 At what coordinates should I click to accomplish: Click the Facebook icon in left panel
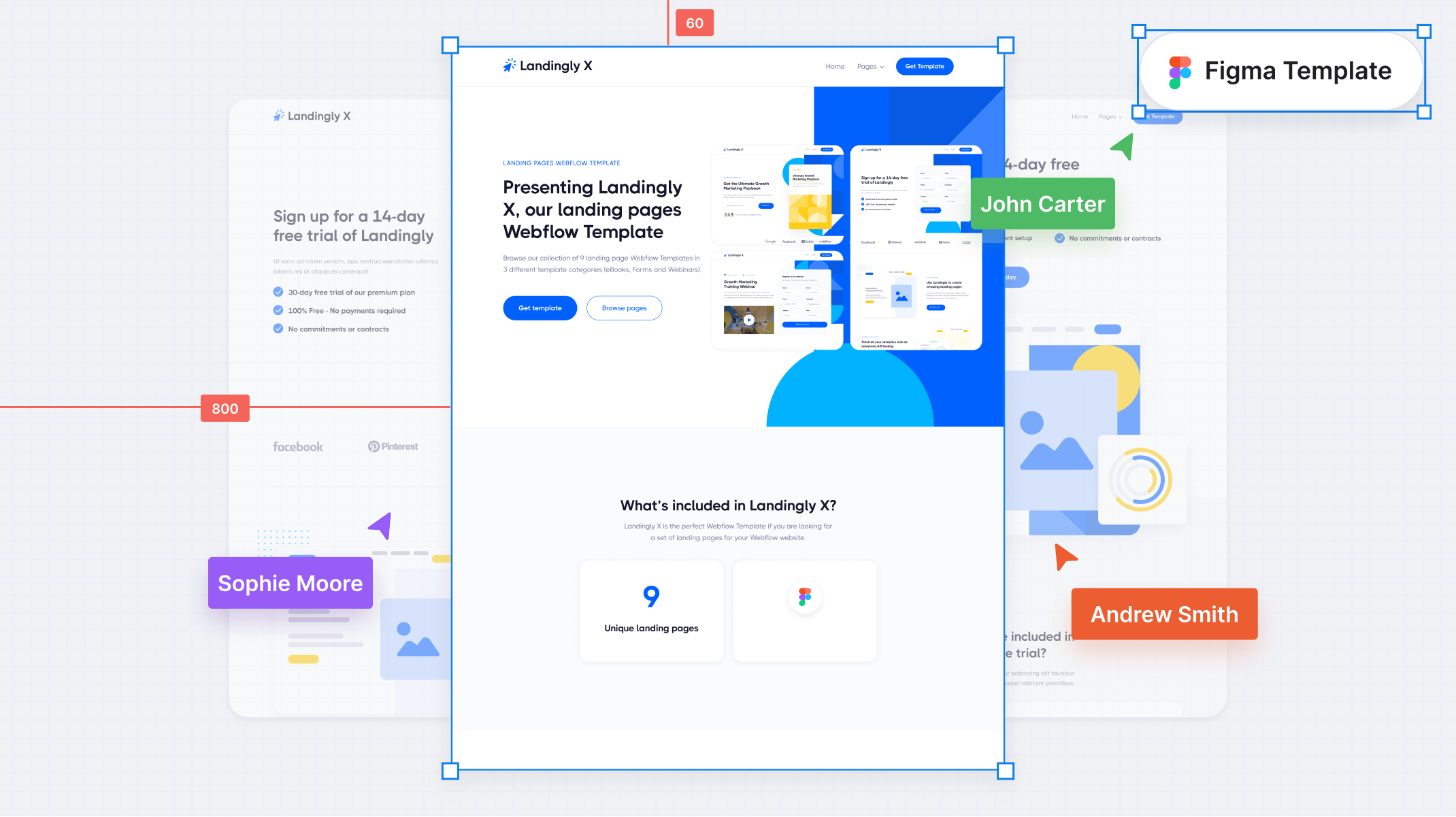coord(297,446)
